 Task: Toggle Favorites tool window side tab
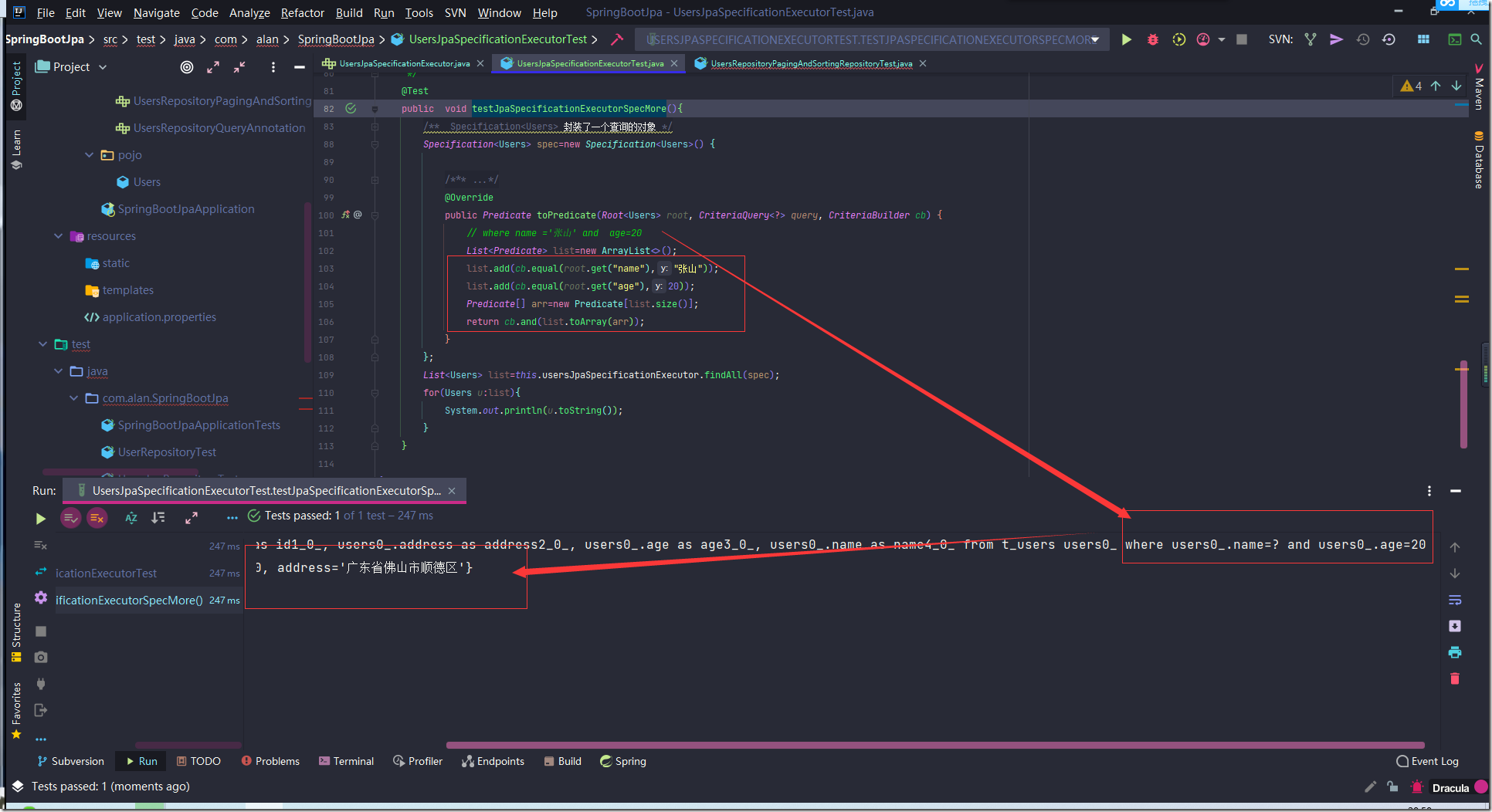click(x=16, y=710)
